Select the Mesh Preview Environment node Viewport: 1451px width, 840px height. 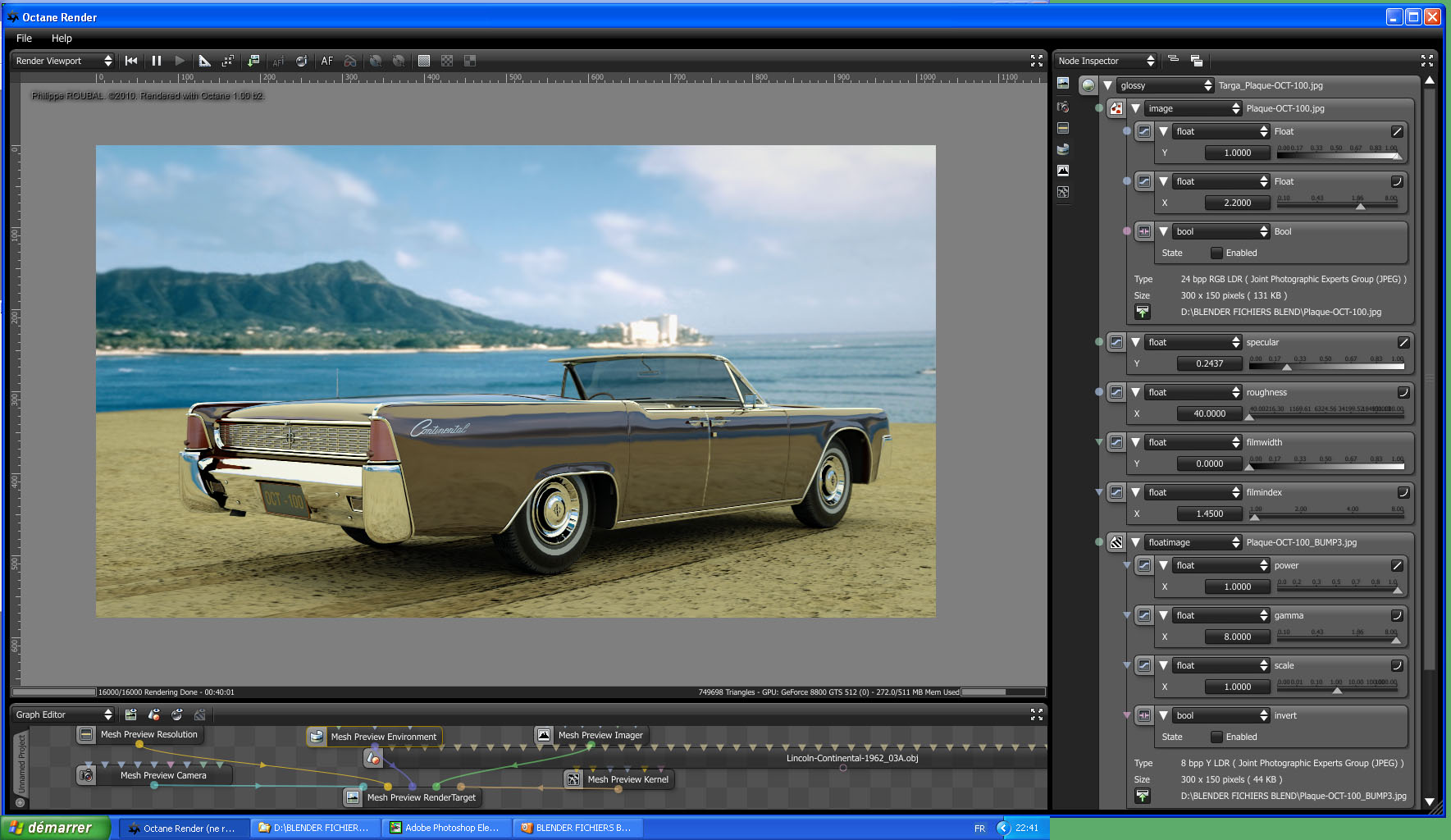375,737
